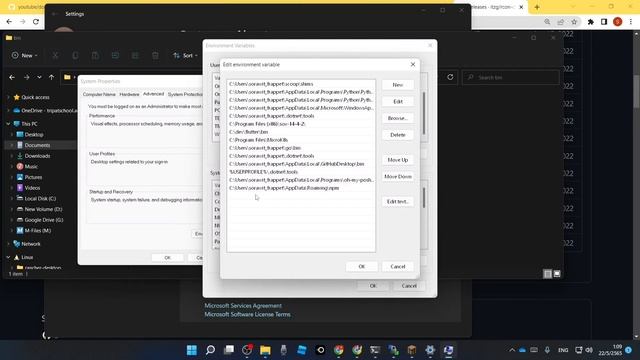Viewport: 640px width, 360px height.
Task: Open the Sort menu in File Explorer
Action: tap(185, 56)
